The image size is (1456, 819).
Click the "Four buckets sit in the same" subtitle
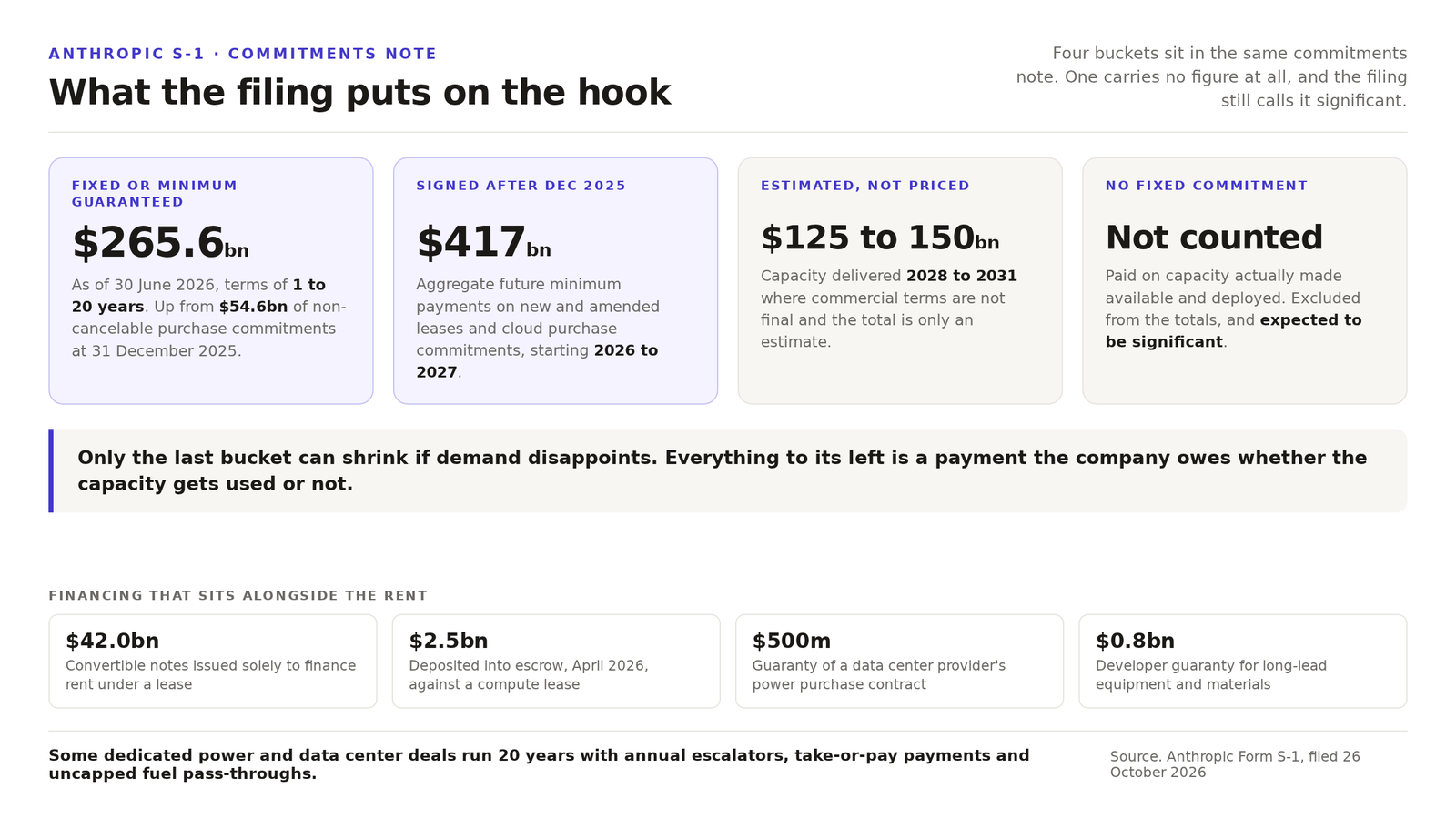coord(1211,77)
